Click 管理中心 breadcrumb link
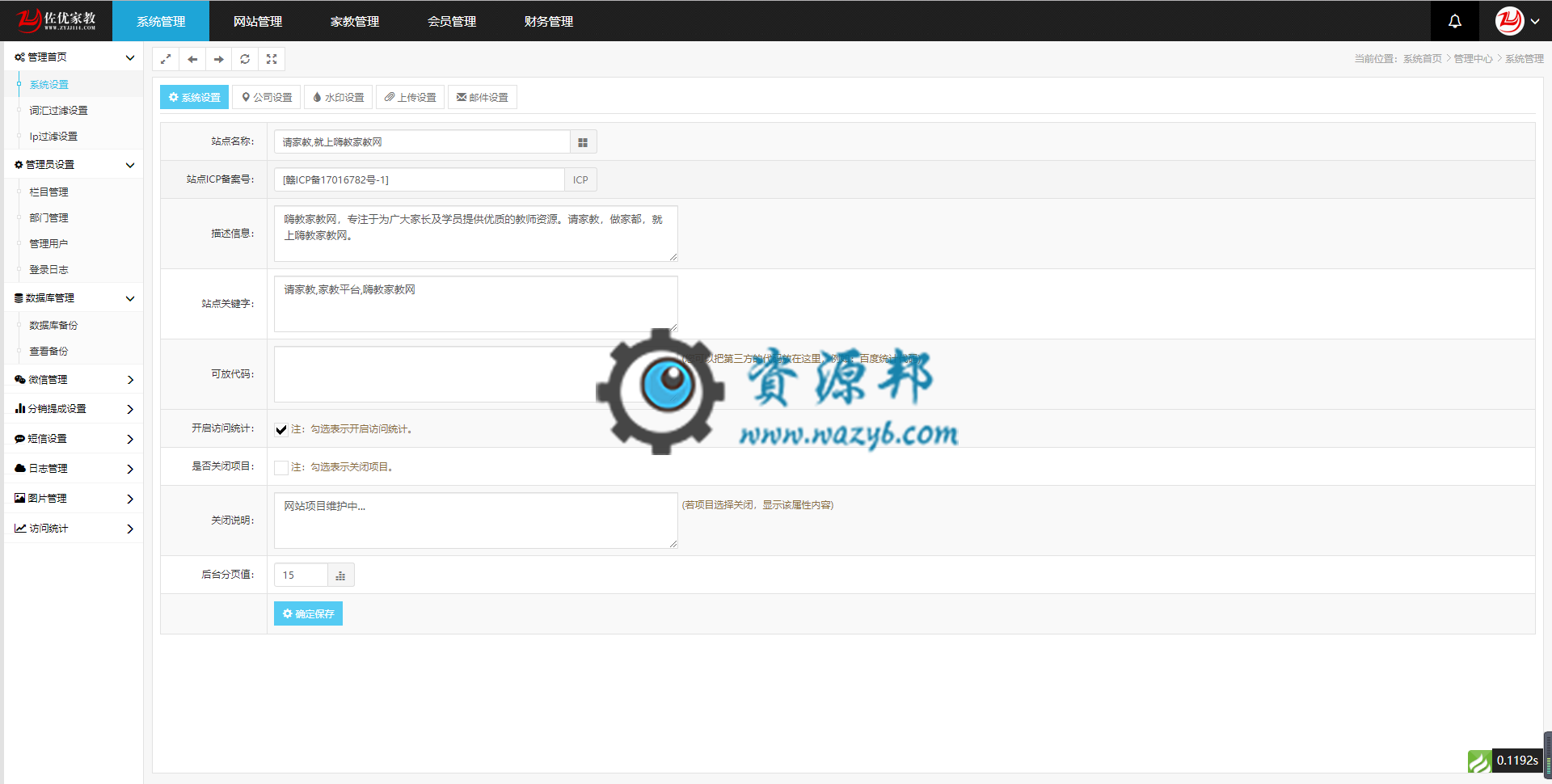Image resolution: width=1552 pixels, height=784 pixels. (x=1473, y=59)
